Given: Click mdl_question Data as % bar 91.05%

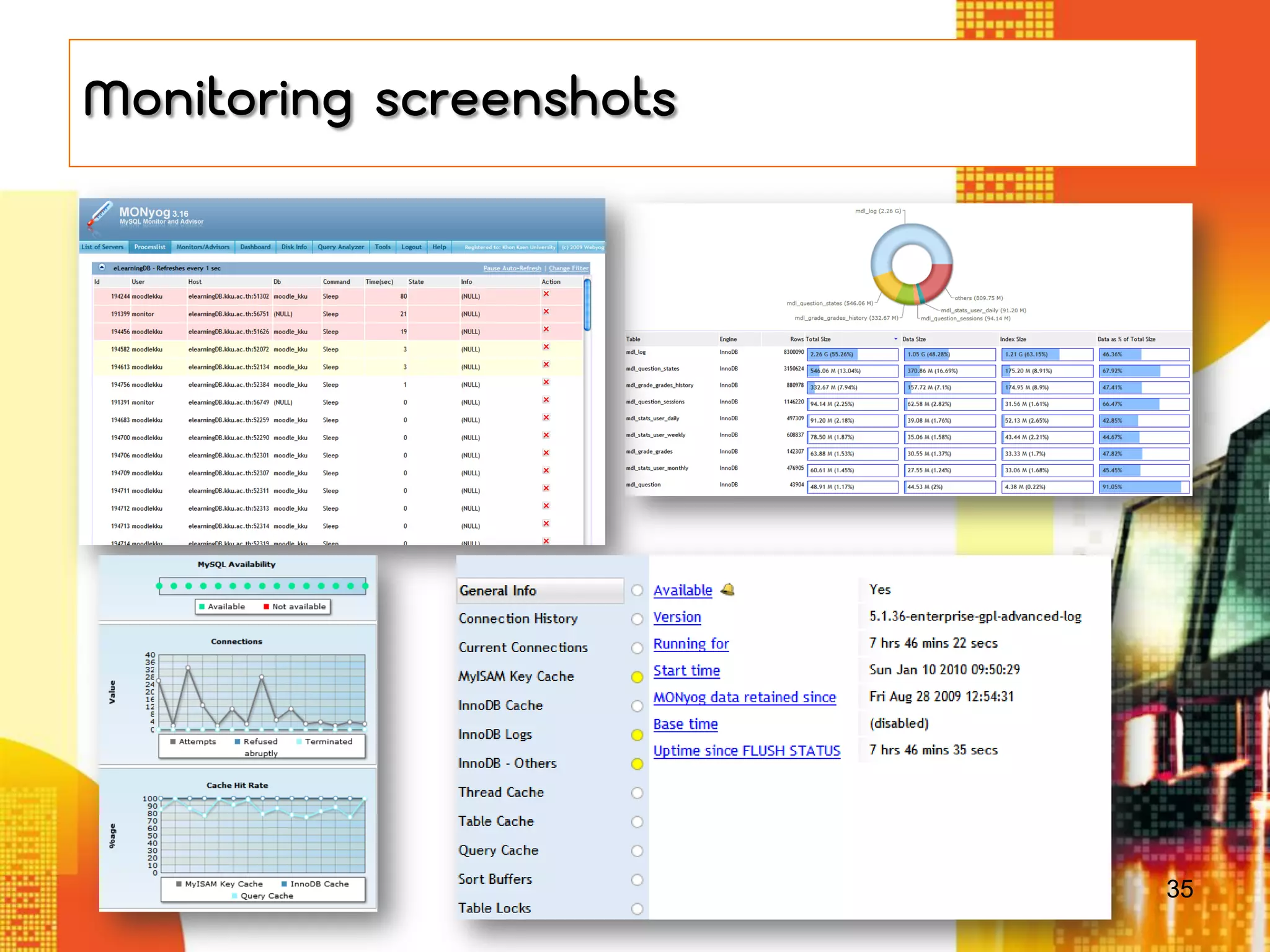Looking at the screenshot, I should coord(1144,487).
